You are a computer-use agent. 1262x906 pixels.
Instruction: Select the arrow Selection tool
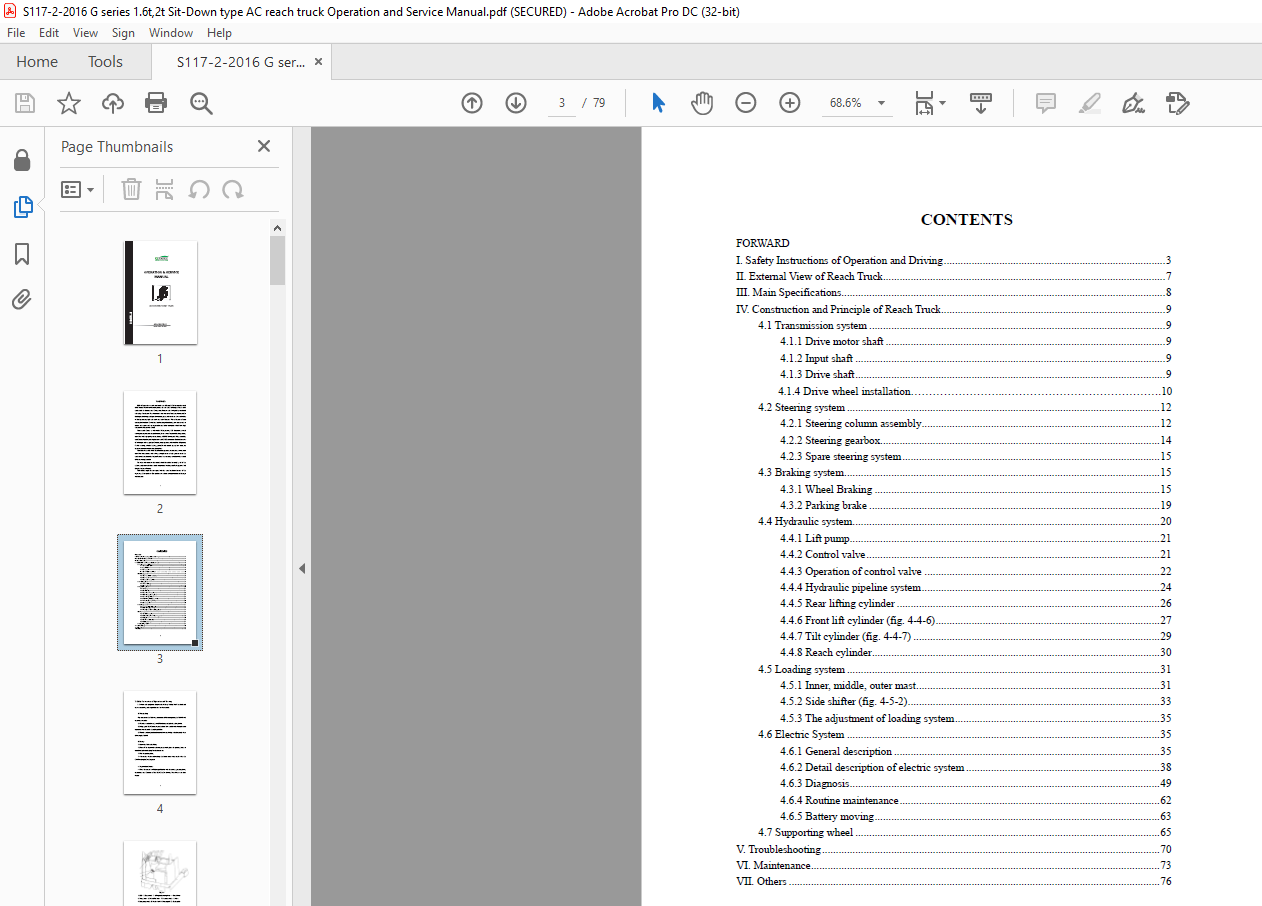[x=658, y=103]
